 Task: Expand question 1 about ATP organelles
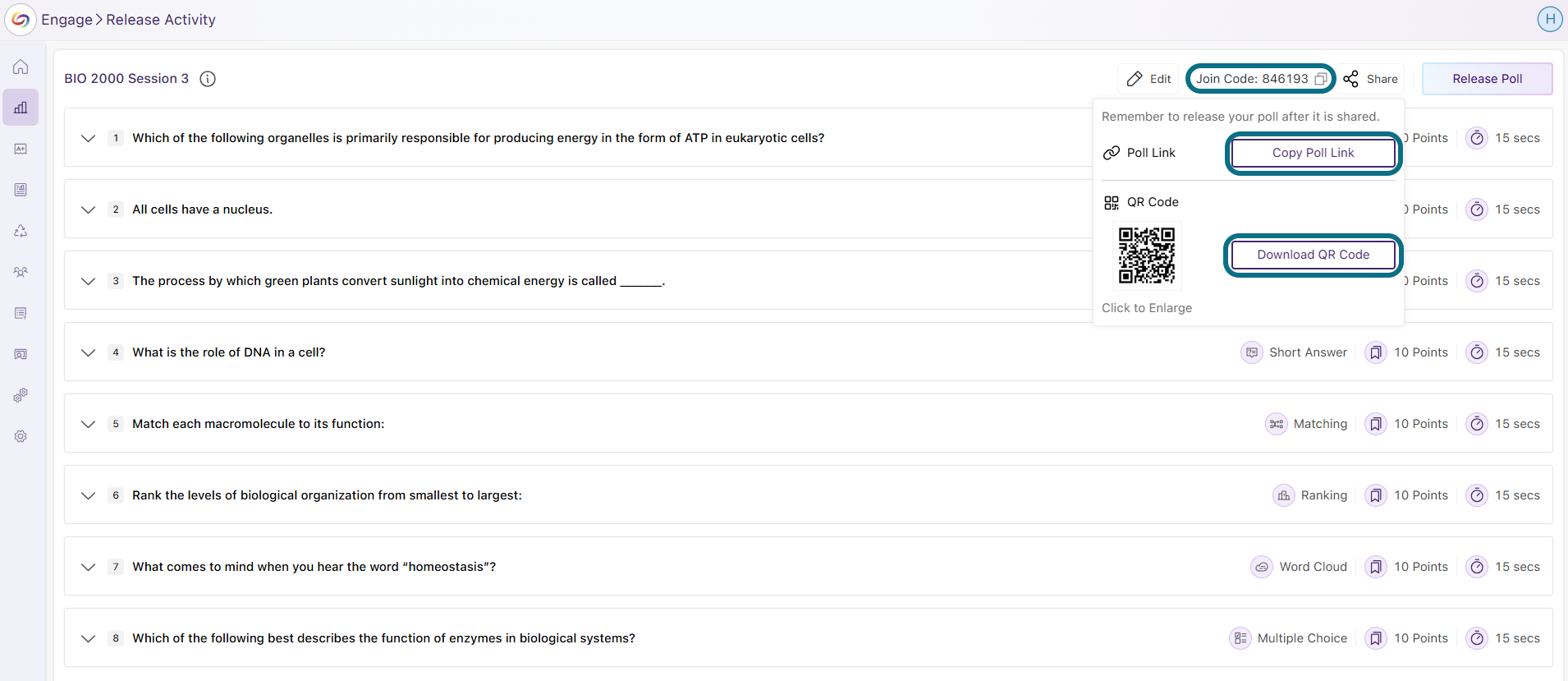pos(89,138)
